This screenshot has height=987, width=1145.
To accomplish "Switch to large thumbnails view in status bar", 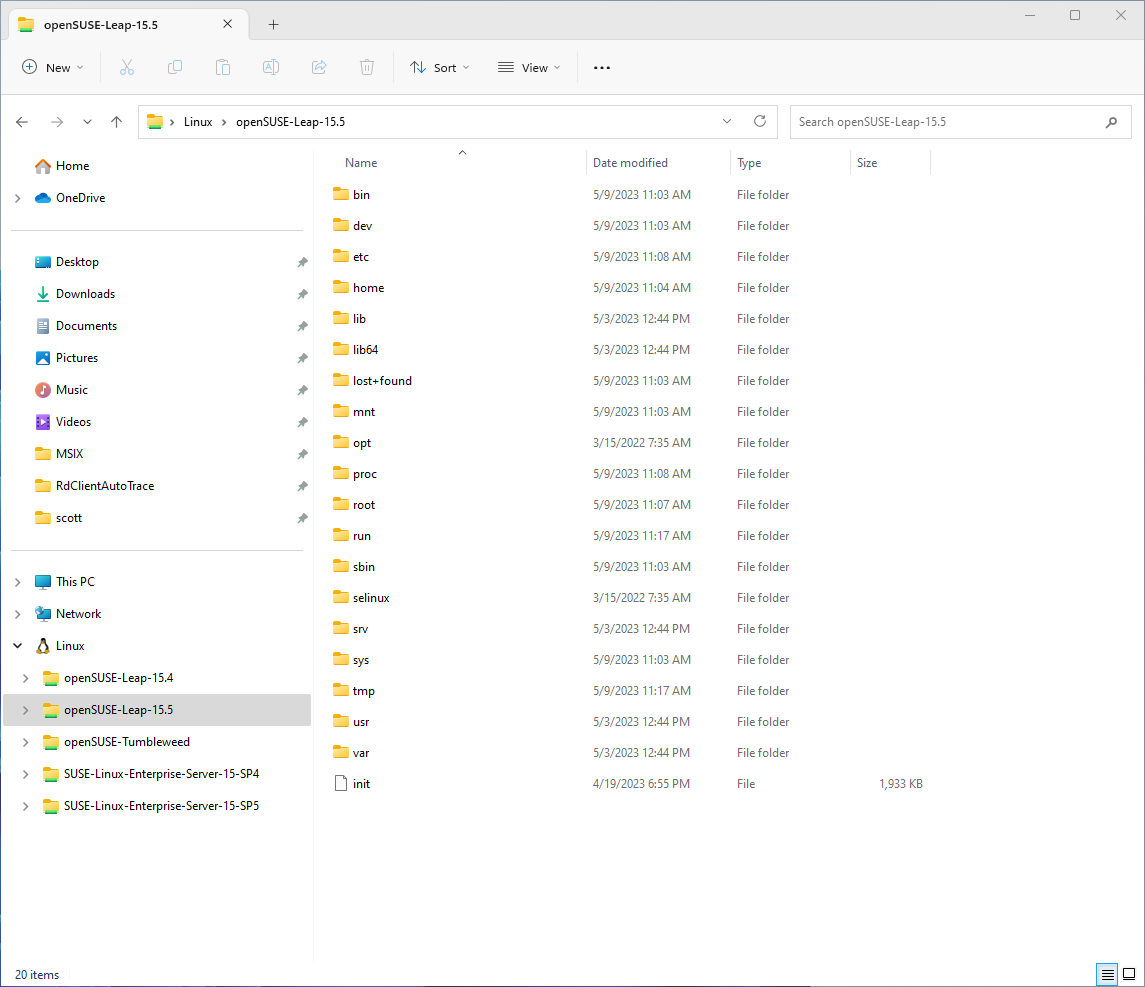I will pyautogui.click(x=1129, y=975).
